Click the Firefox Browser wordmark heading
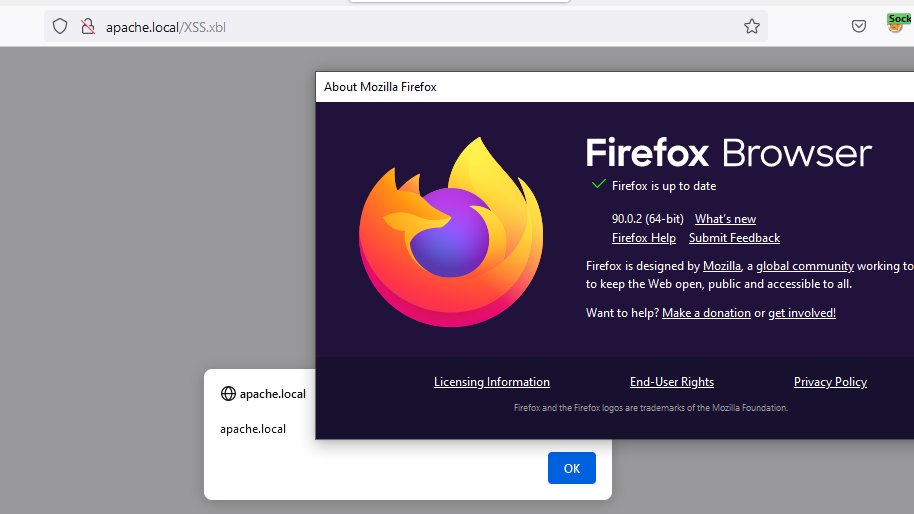Viewport: 914px width, 514px height. tap(729, 153)
